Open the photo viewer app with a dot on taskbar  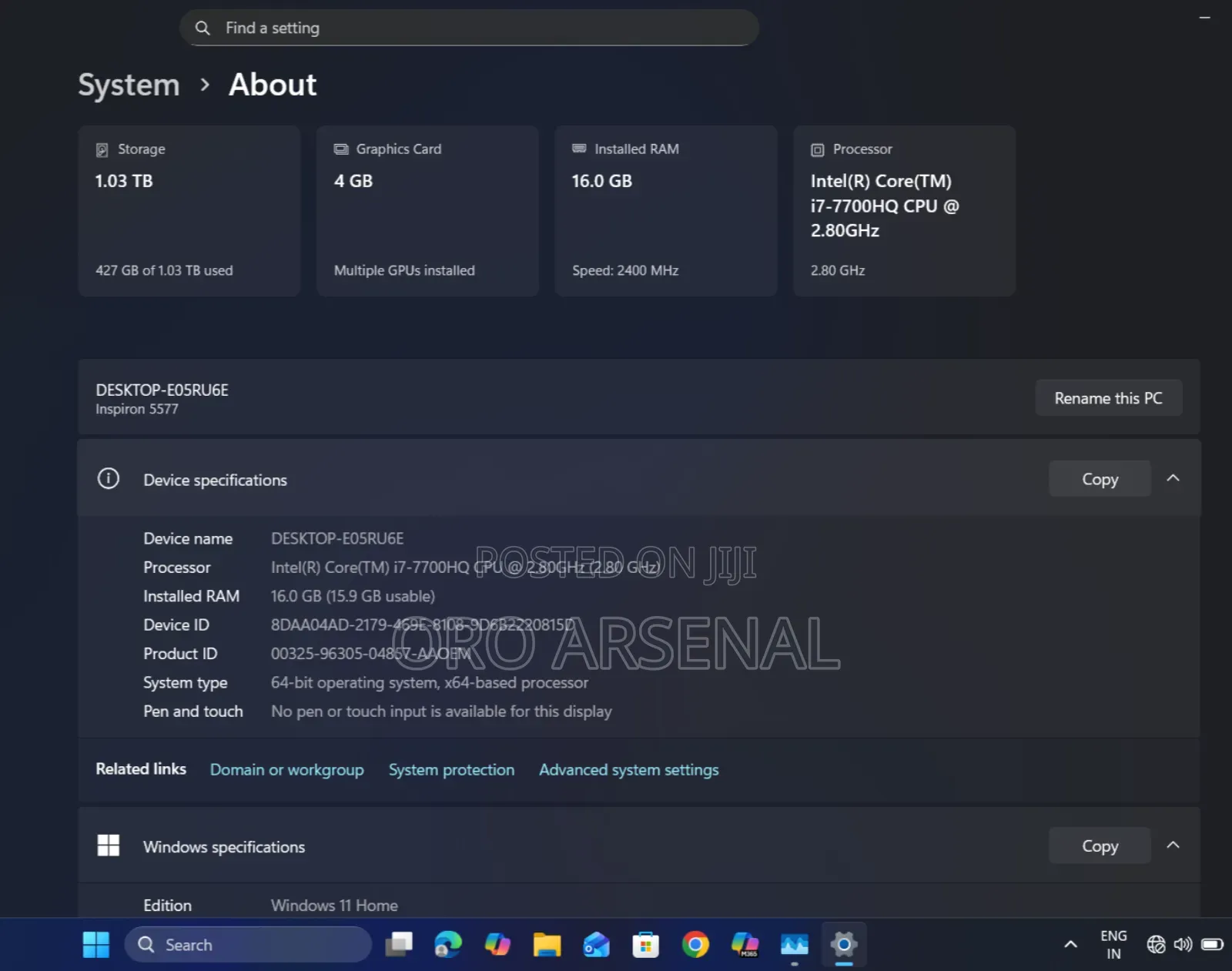pyautogui.click(x=795, y=945)
